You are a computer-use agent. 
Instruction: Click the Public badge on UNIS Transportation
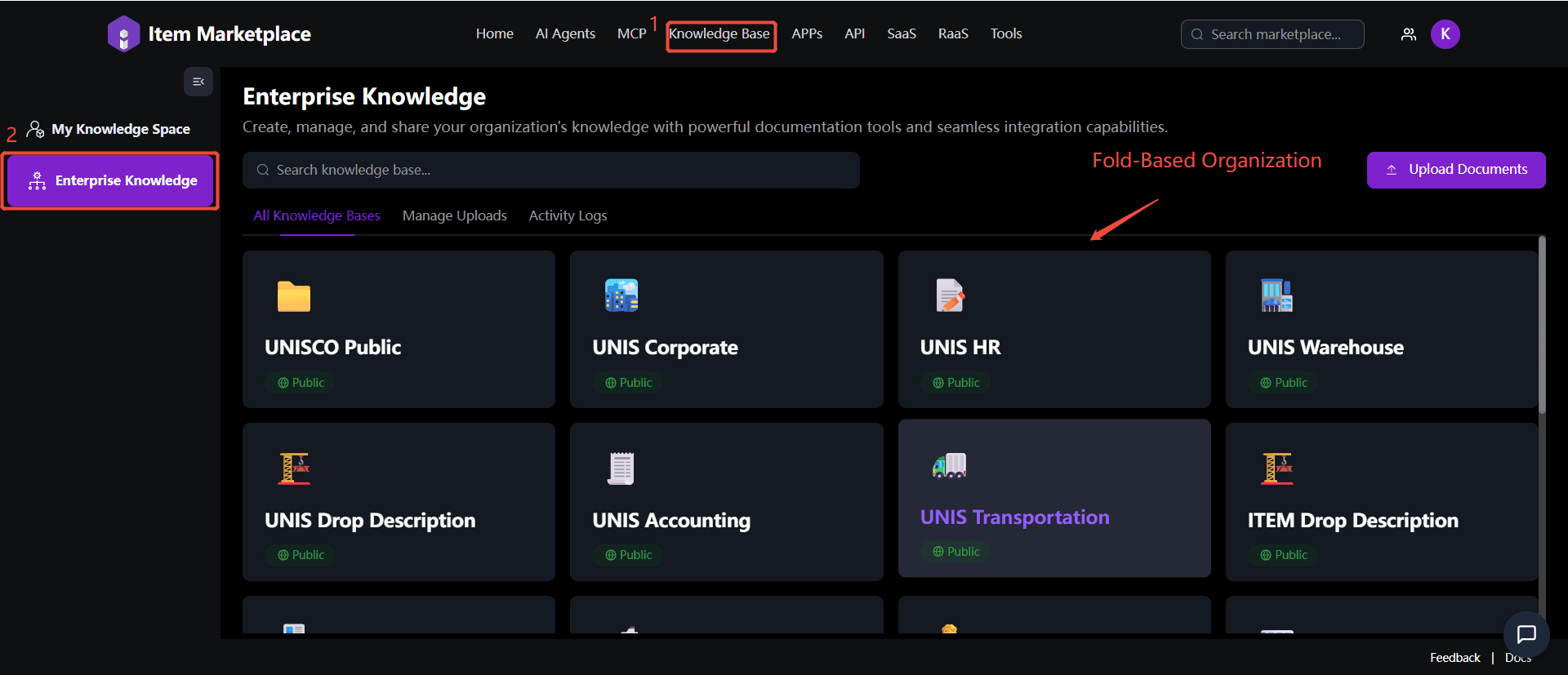click(x=955, y=552)
